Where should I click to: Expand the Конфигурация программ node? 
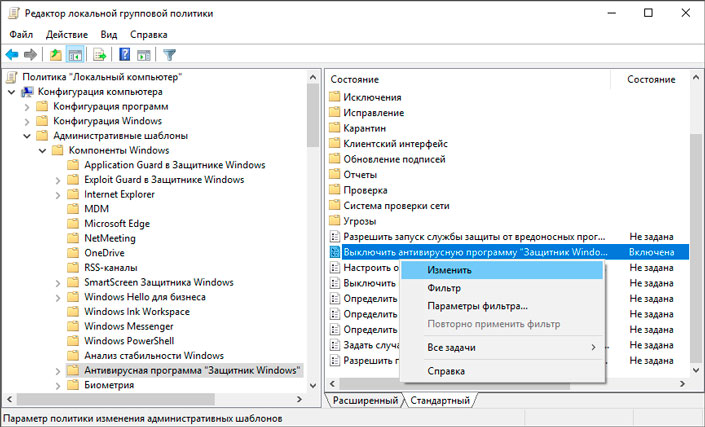27,107
